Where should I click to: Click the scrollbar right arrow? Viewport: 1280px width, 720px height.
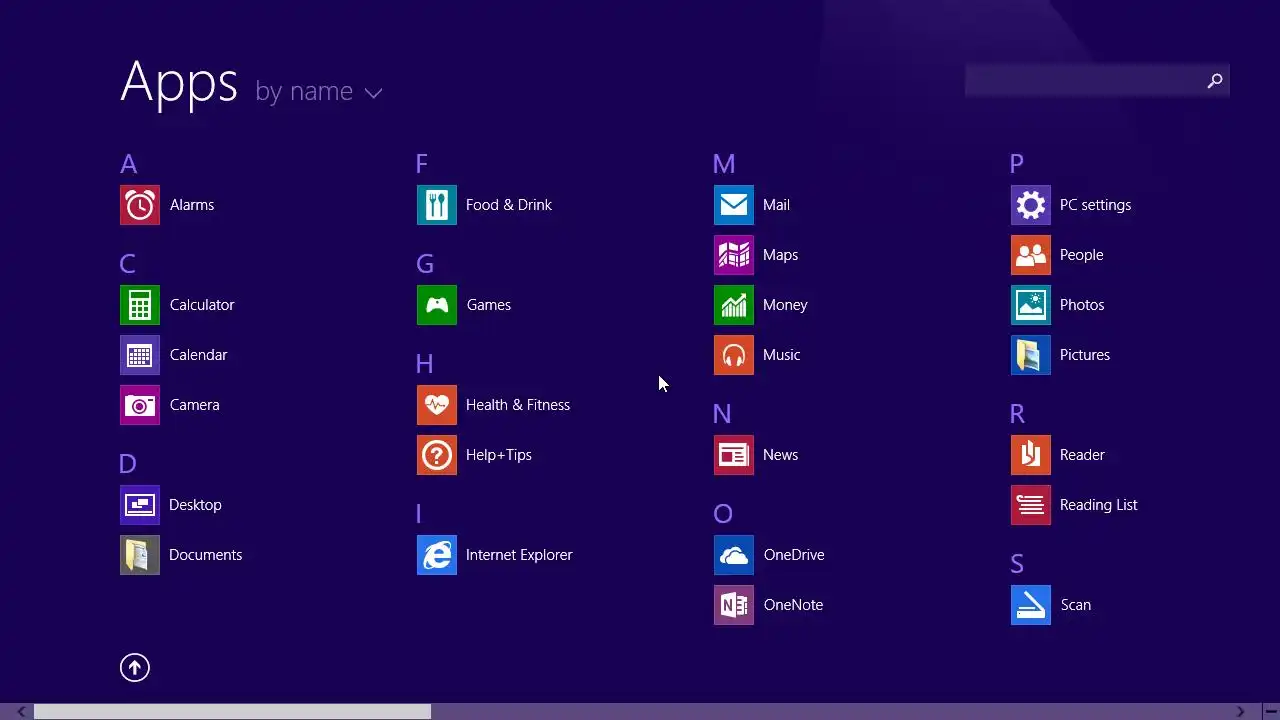pos(1240,712)
